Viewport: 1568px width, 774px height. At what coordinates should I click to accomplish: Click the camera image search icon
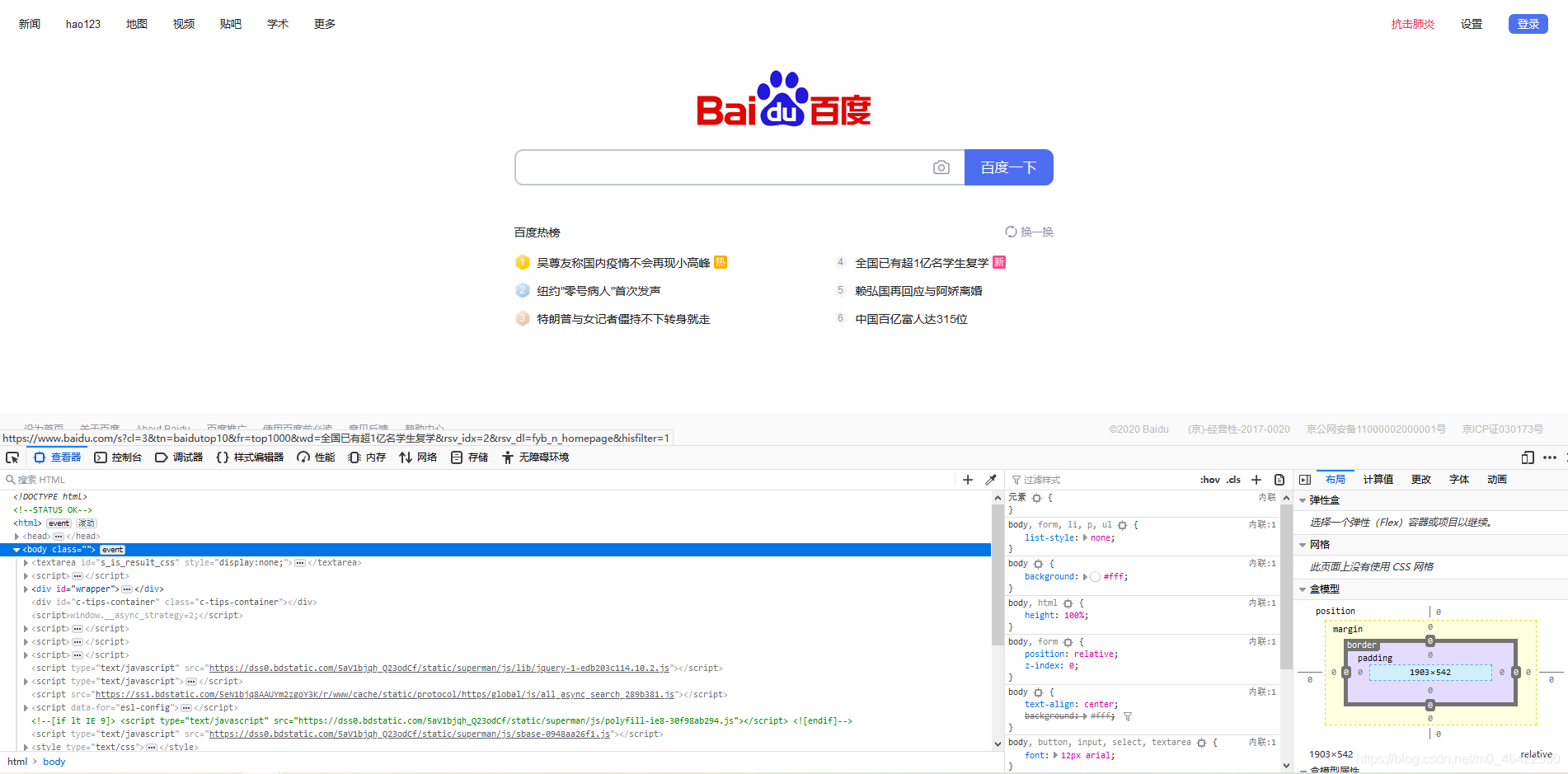tap(941, 167)
